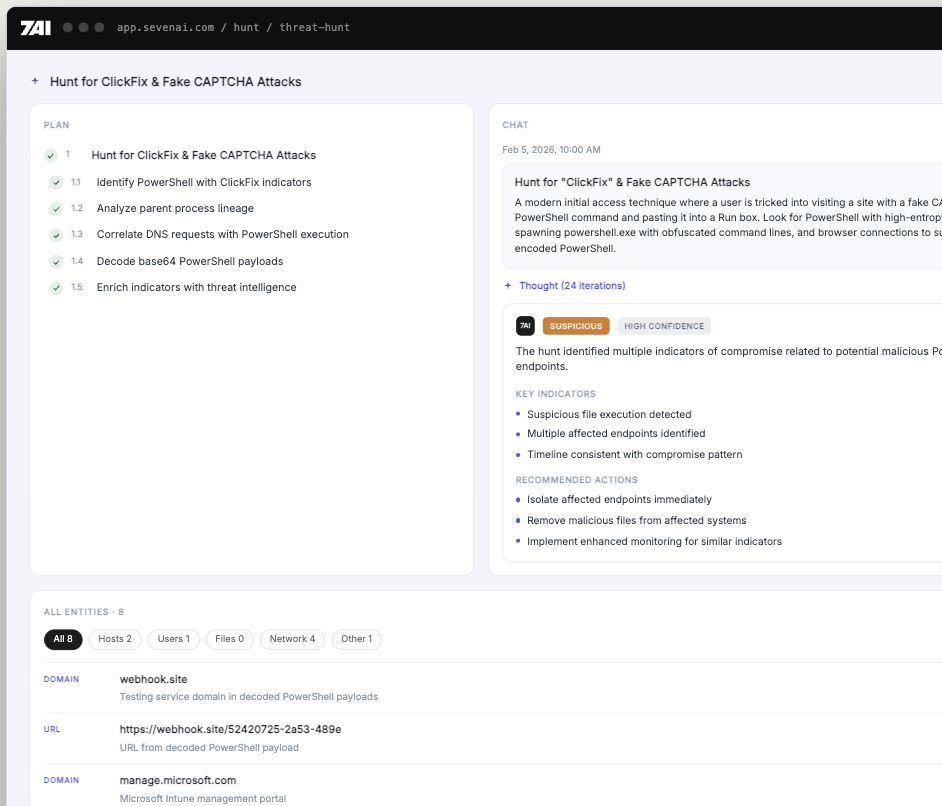Open plan step Decode base64 PowerShell payloads
Screen dimensions: 942x806
click(190, 261)
